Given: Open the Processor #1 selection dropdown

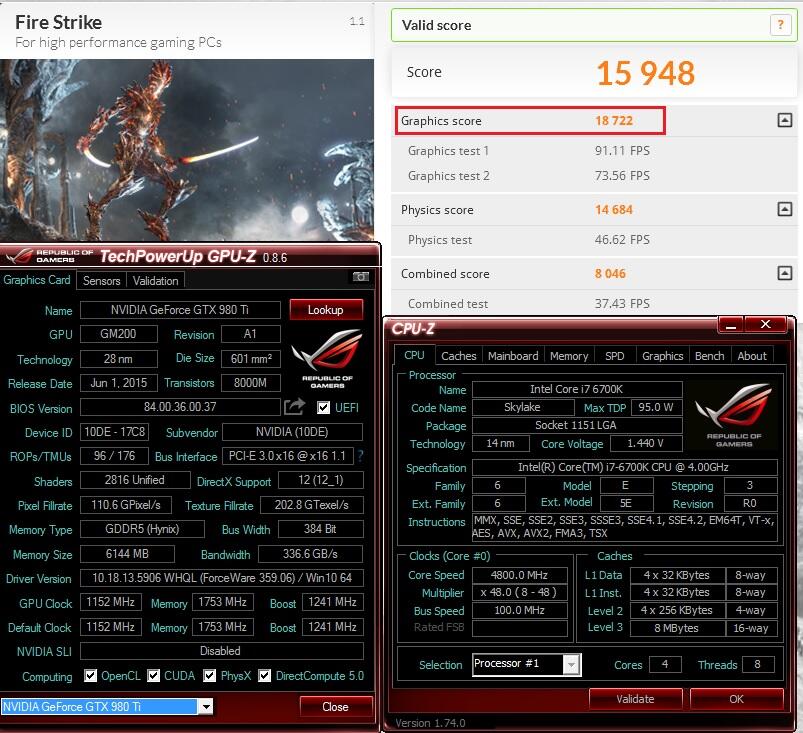Looking at the screenshot, I should pos(571,665).
